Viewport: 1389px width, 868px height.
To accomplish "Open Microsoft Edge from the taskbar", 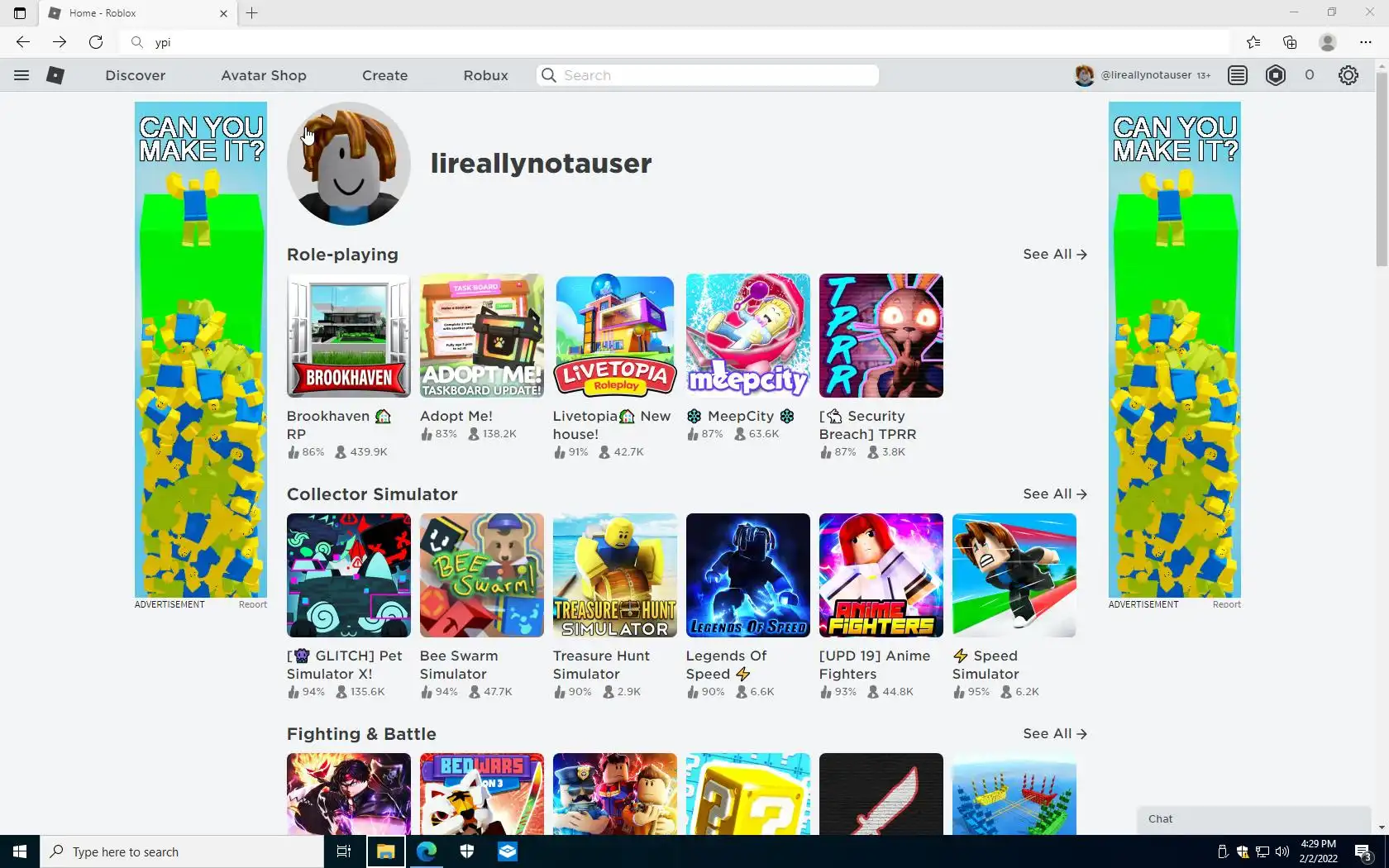I will [x=427, y=851].
